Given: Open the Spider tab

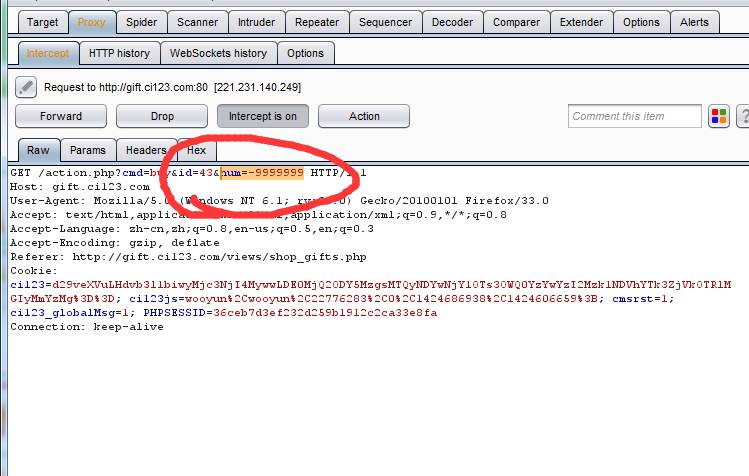Looking at the screenshot, I should click(x=141, y=22).
